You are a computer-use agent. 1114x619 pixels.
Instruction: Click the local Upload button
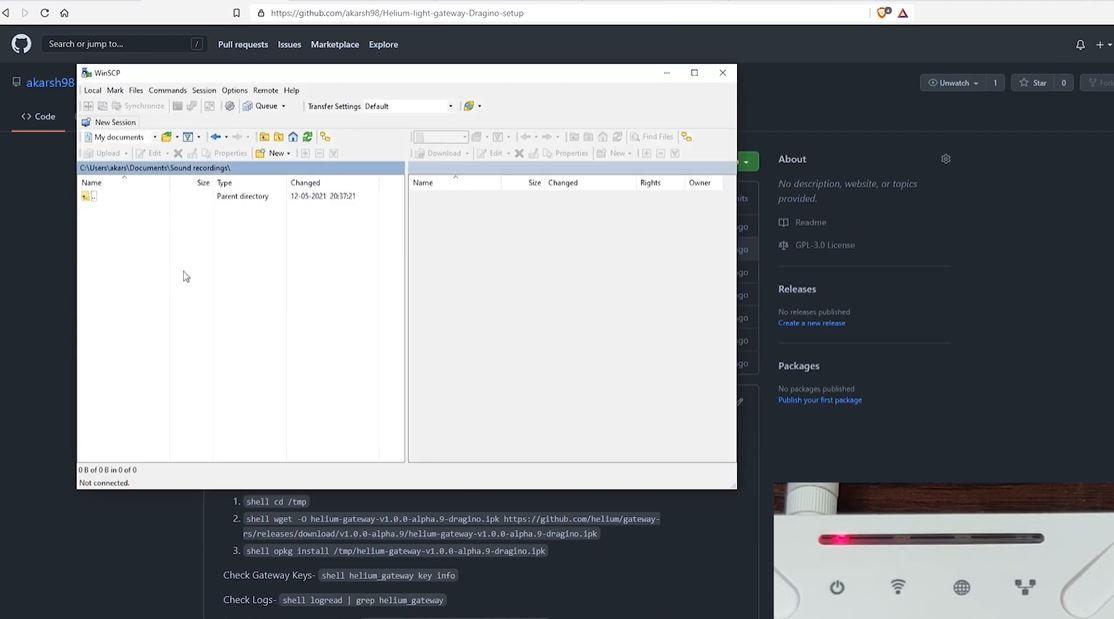[102, 154]
